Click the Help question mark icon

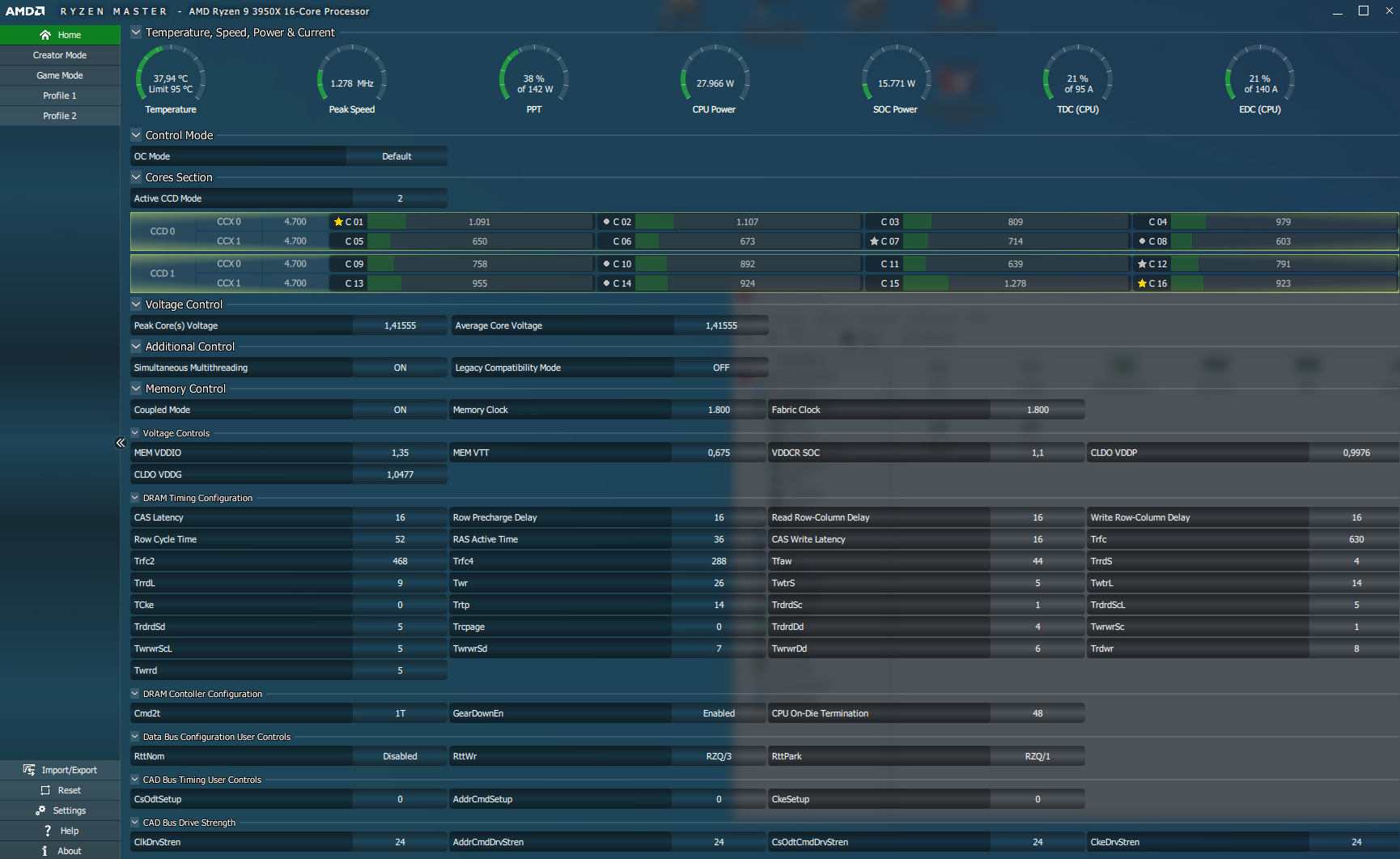tap(48, 831)
